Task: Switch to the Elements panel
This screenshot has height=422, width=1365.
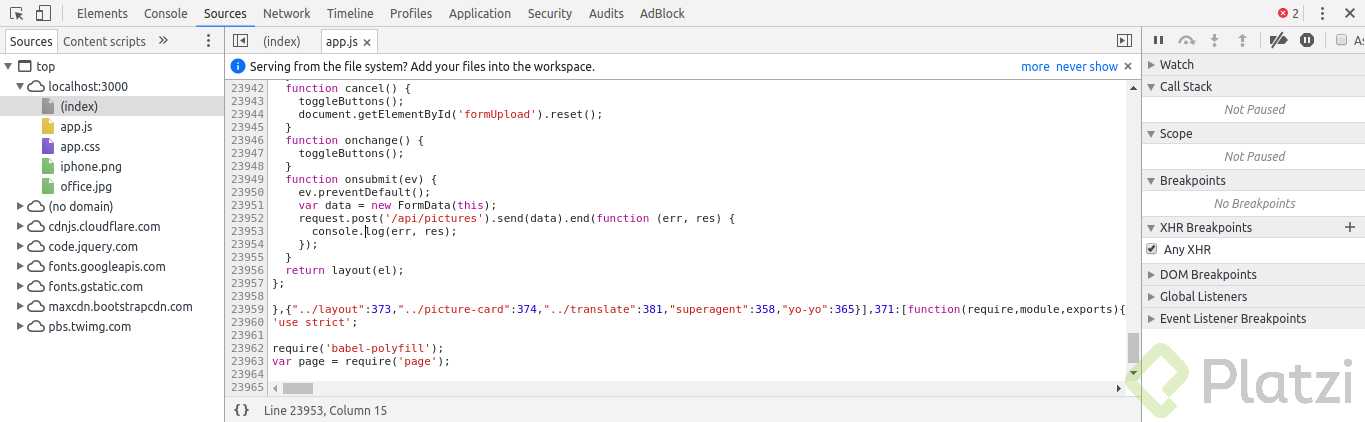Action: coord(102,13)
